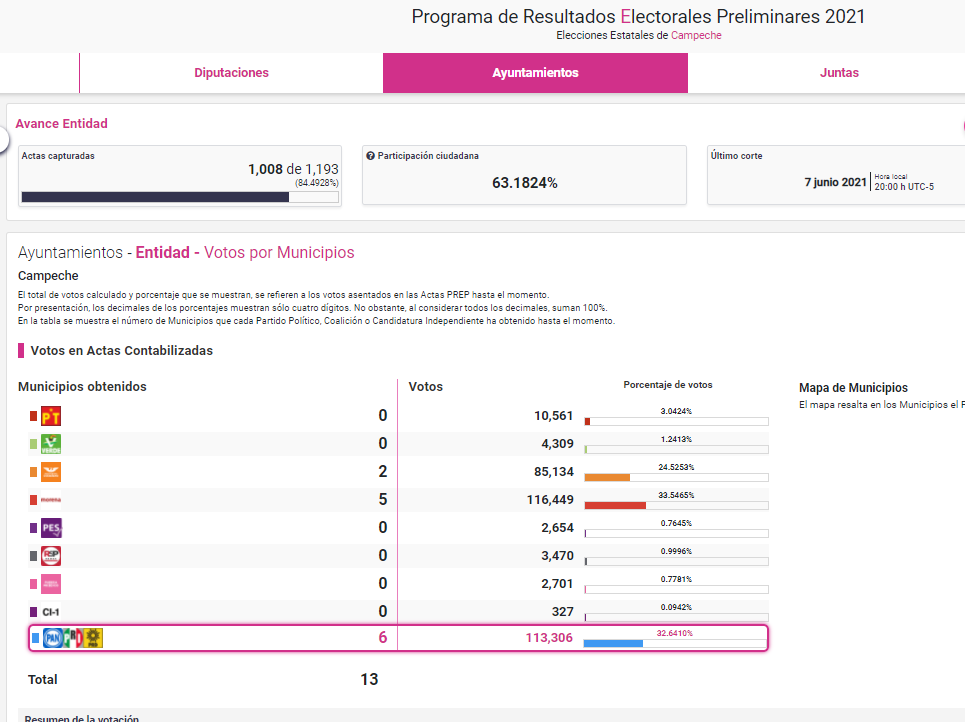
Task: Switch to the Diputaciones tab
Action: 231,73
